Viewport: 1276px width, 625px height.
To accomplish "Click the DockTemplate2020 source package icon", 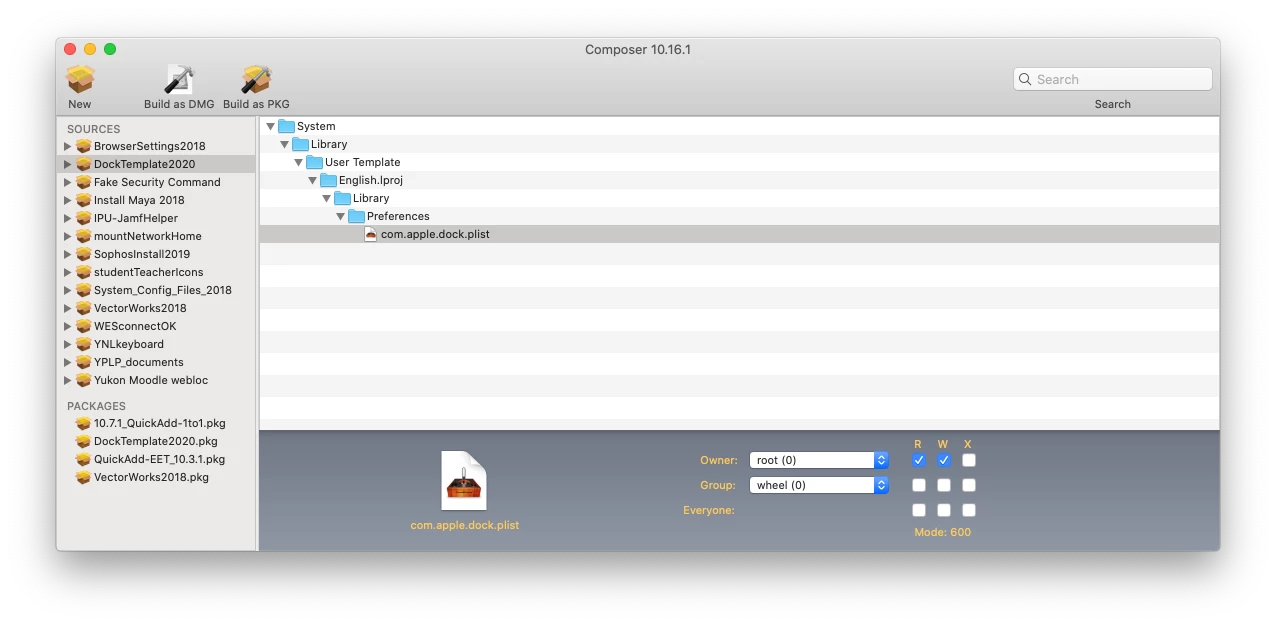I will [83, 164].
